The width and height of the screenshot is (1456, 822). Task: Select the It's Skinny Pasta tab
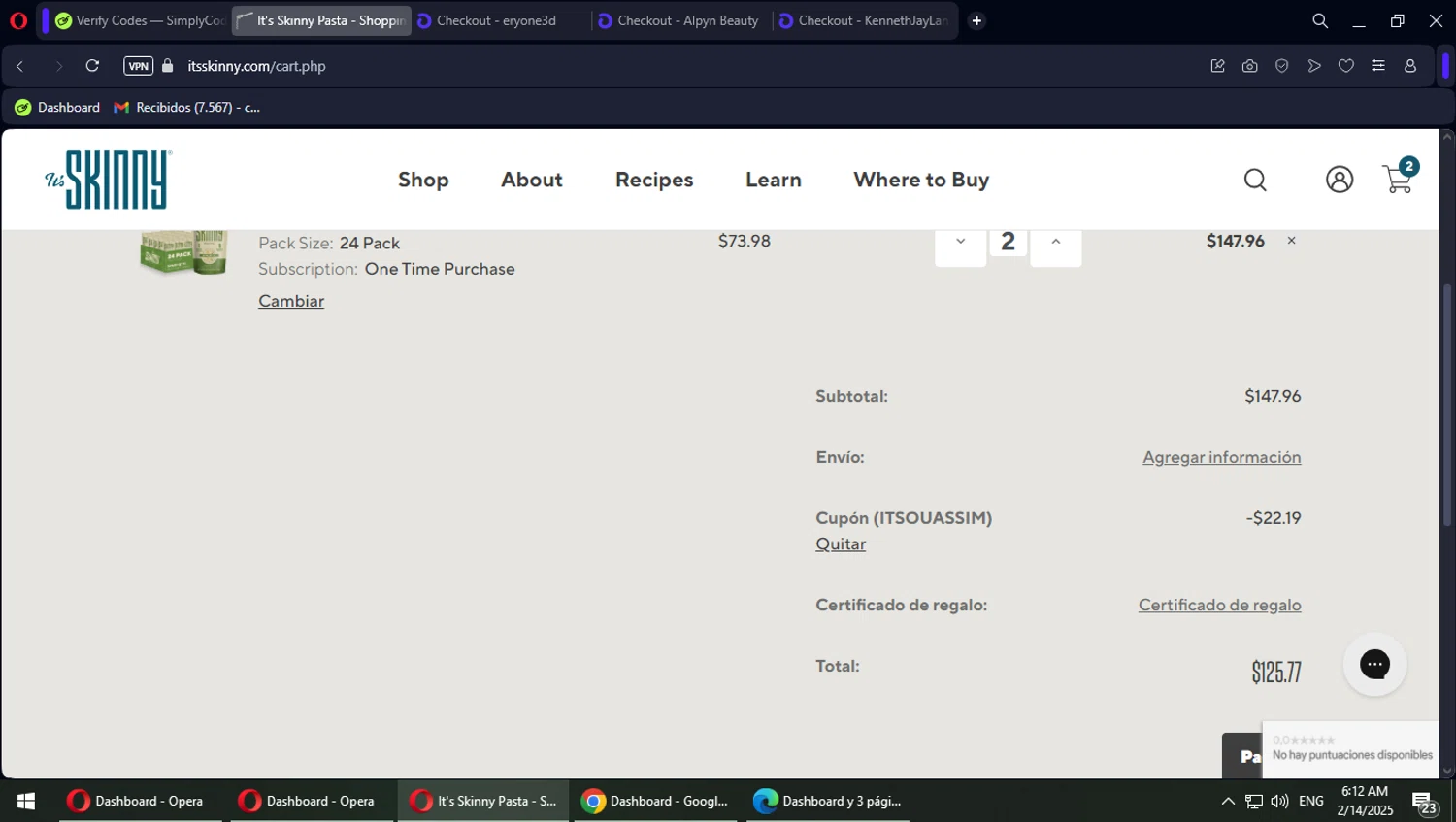(x=321, y=20)
